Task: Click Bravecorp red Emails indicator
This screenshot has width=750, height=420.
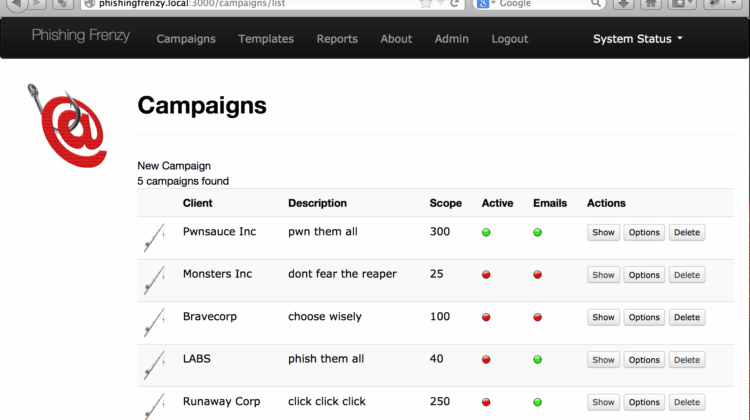Action: [538, 317]
